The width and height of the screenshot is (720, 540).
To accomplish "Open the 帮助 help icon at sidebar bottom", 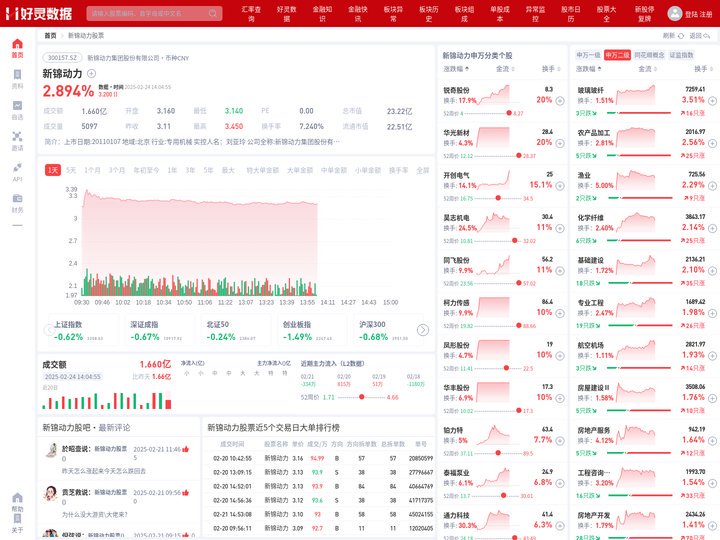I will (x=17, y=498).
